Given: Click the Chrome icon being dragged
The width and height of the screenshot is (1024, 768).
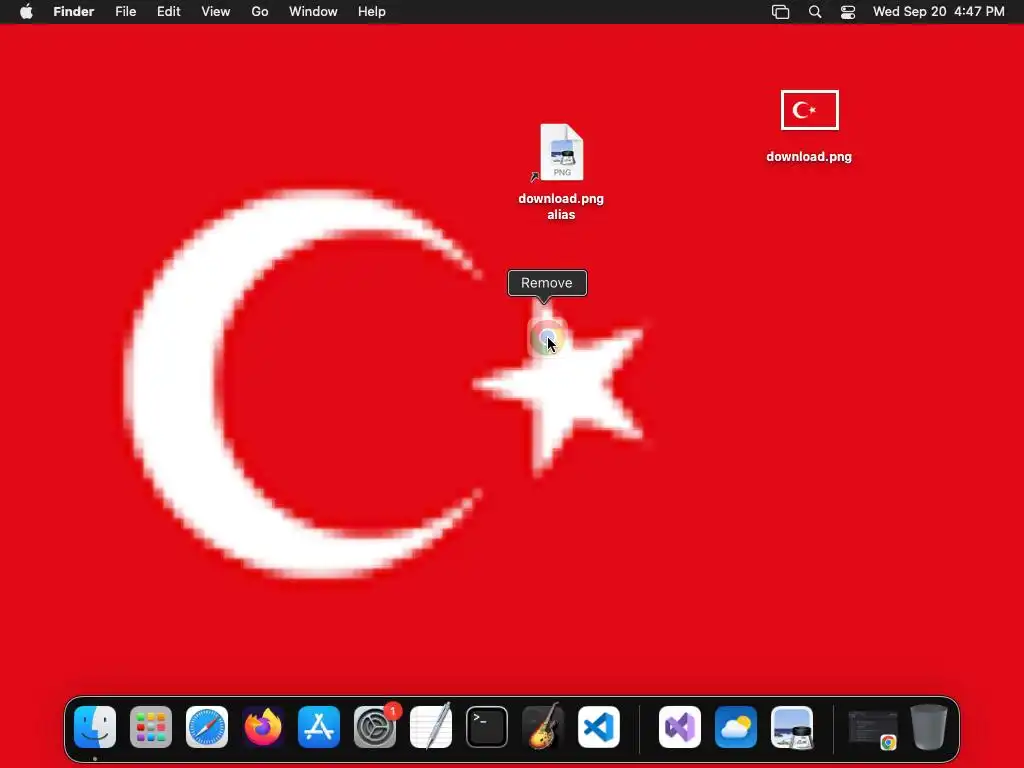Looking at the screenshot, I should click(x=547, y=338).
